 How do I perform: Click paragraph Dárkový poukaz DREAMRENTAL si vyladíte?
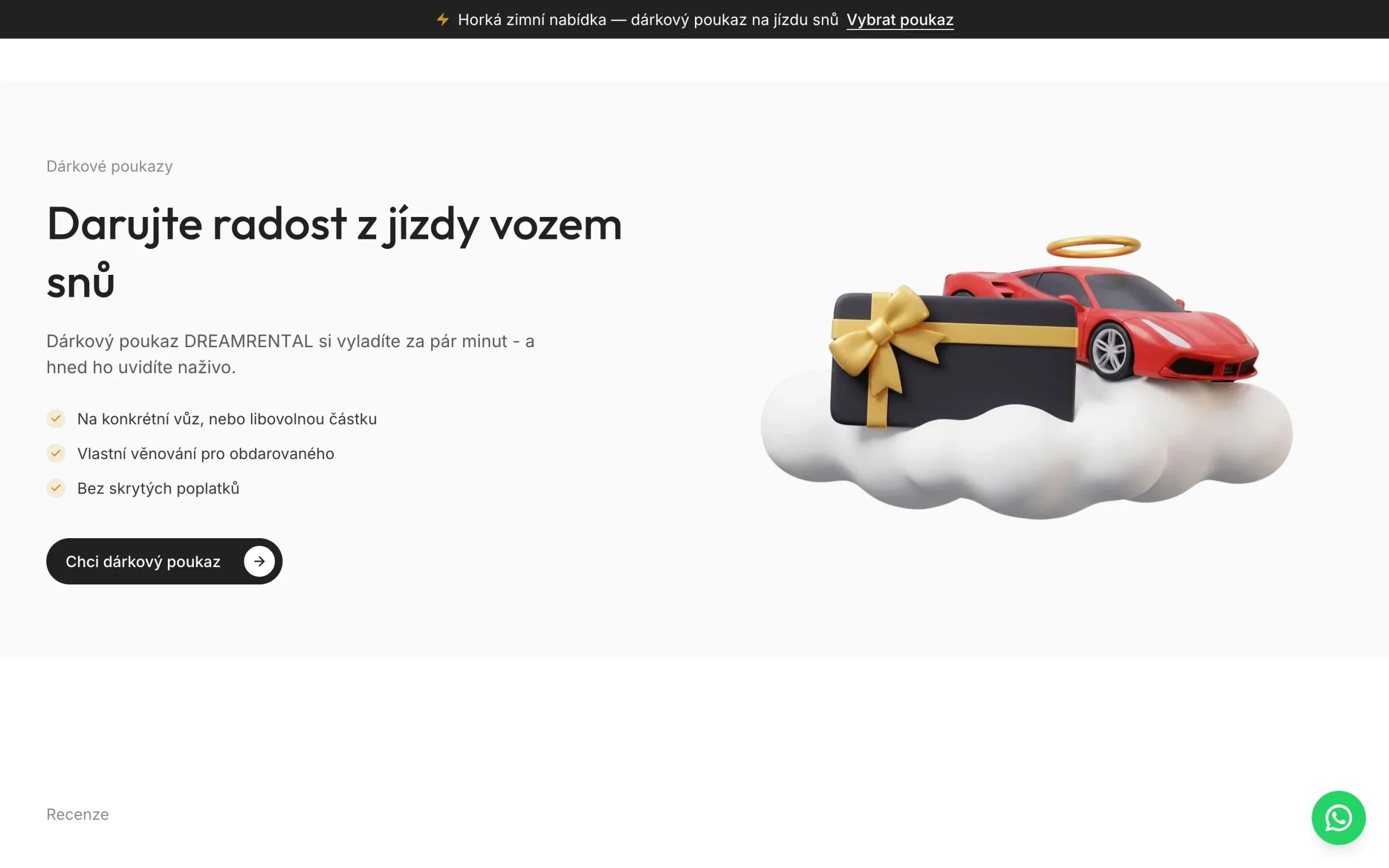click(x=291, y=354)
